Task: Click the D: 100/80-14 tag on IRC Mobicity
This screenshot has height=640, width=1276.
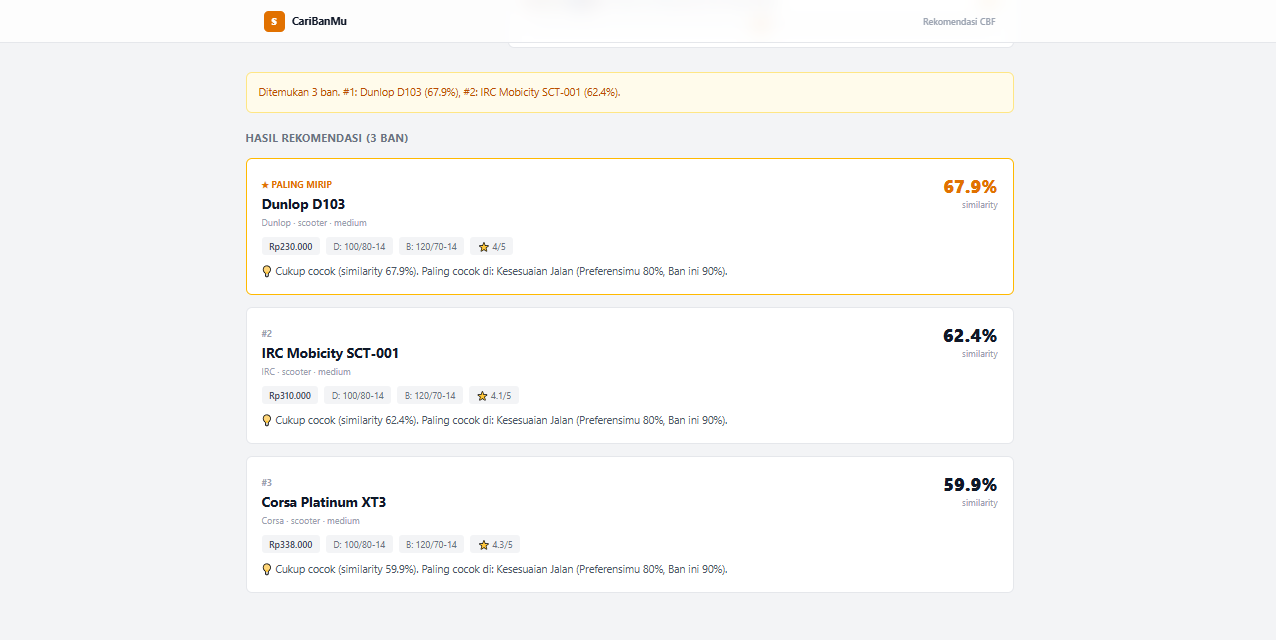Action: pyautogui.click(x=358, y=396)
